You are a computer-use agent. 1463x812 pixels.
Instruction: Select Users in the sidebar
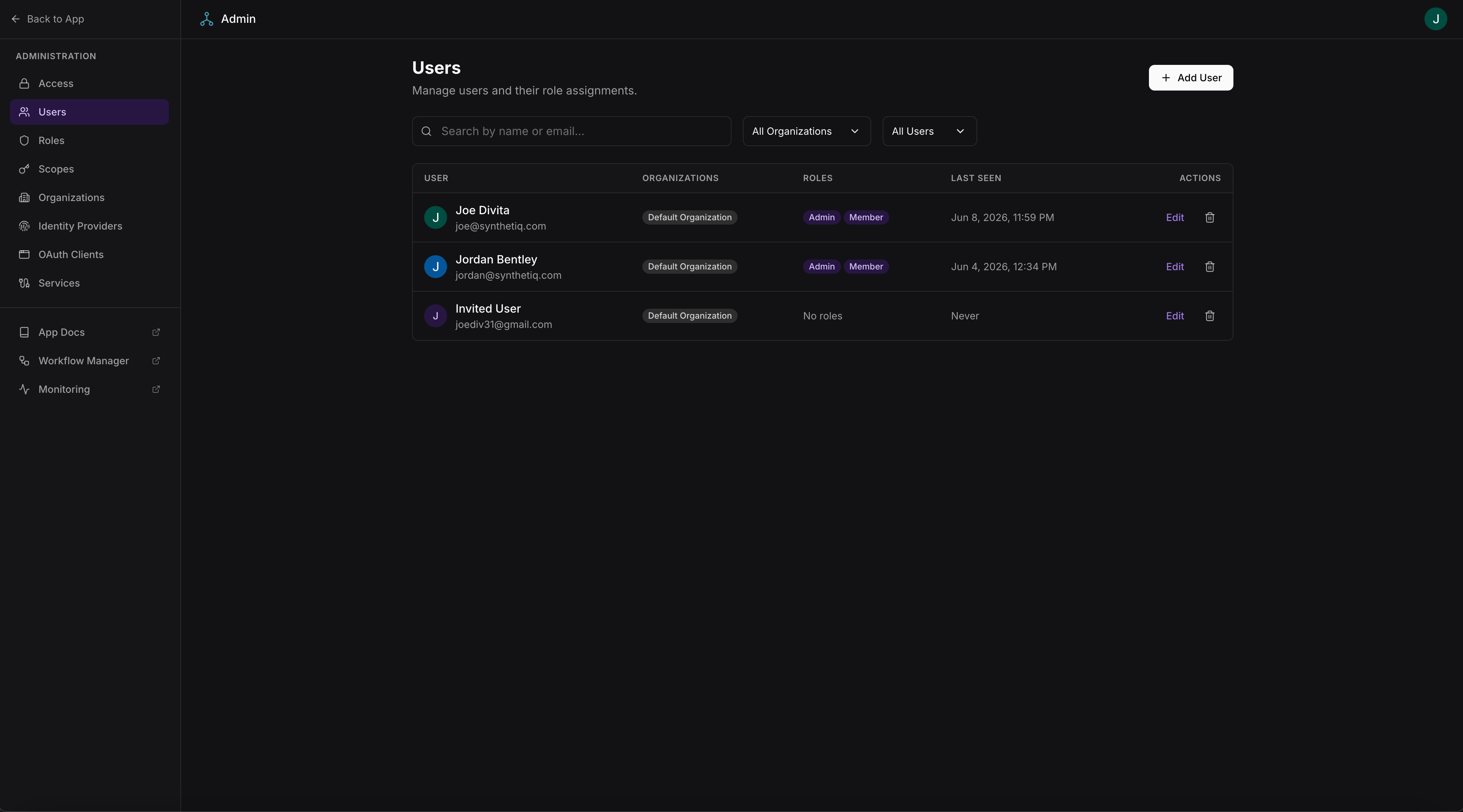click(x=89, y=112)
